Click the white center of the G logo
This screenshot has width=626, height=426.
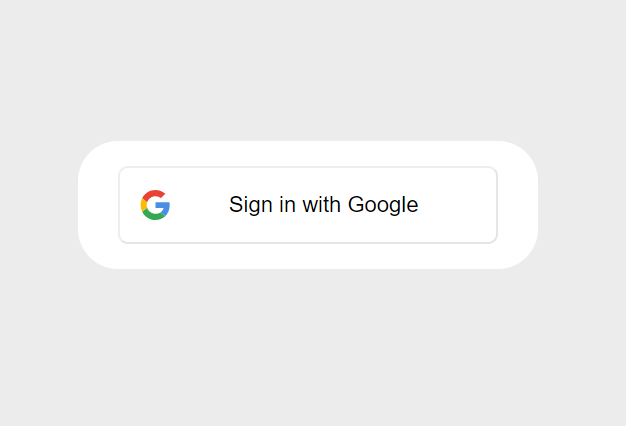click(x=152, y=205)
